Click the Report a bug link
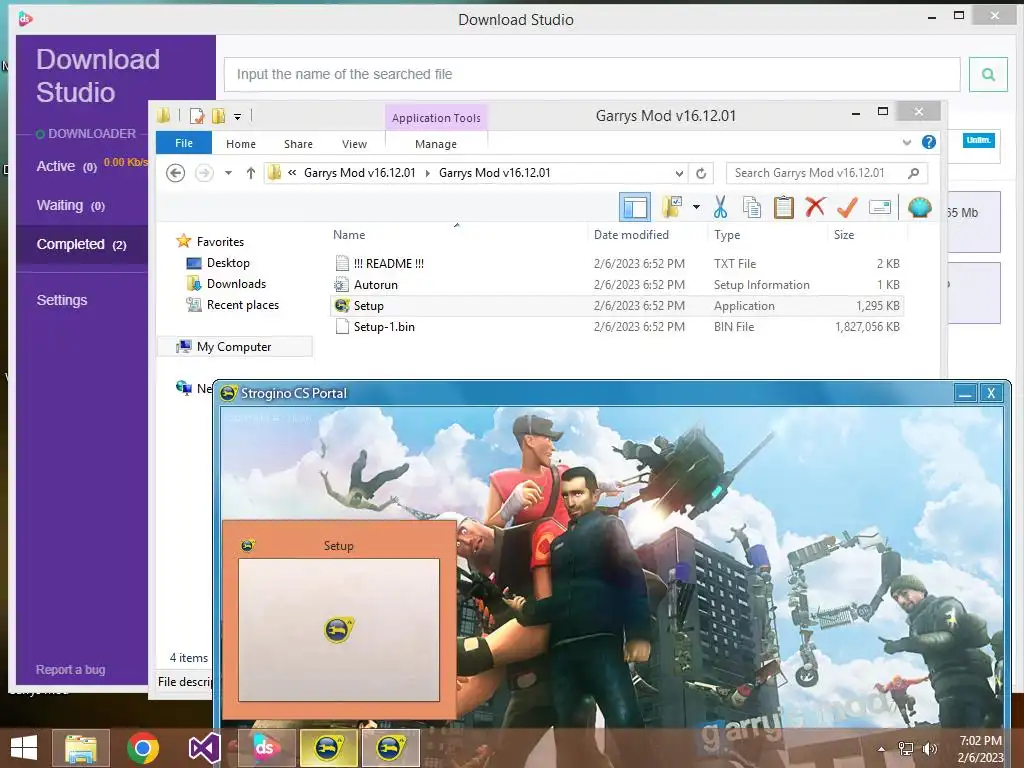The image size is (1024, 768). point(70,669)
